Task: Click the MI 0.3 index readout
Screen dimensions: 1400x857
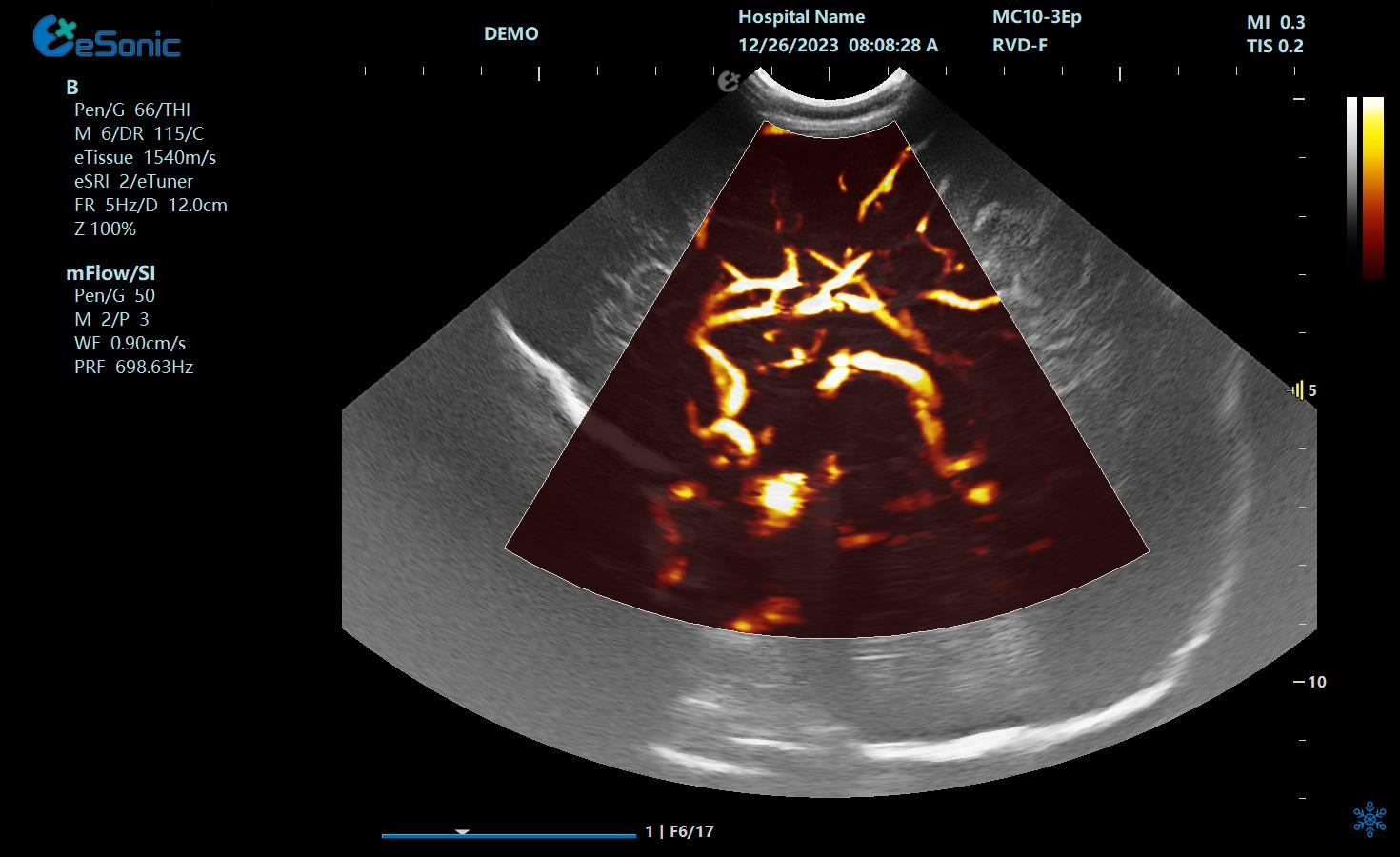Action: 1275,22
